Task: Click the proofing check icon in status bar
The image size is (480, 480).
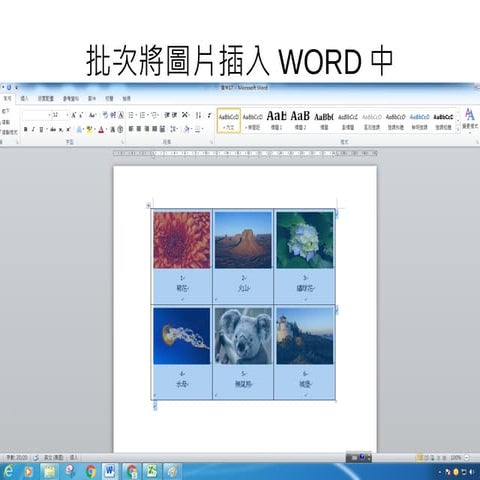Action: click(36, 458)
